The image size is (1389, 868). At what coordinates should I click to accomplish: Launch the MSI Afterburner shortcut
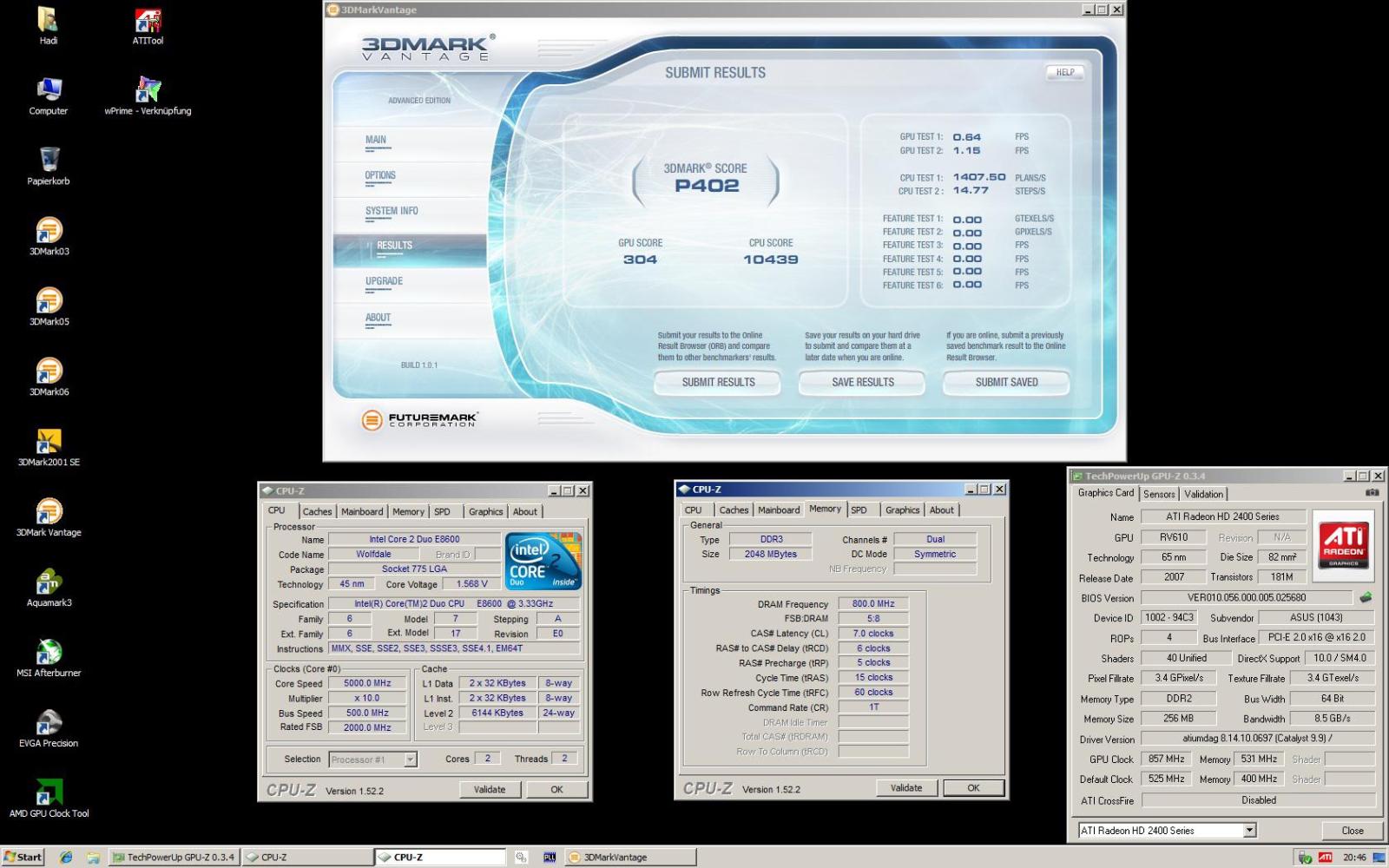coord(49,659)
